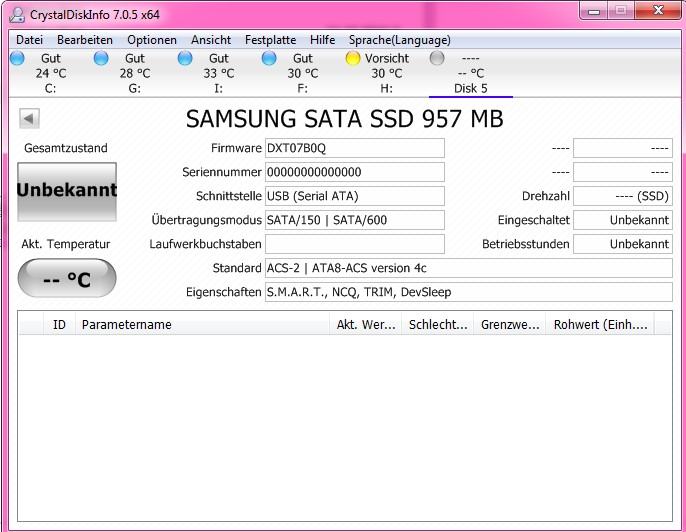Go to previous disk with left arrow
The height and width of the screenshot is (532, 686).
point(29,118)
